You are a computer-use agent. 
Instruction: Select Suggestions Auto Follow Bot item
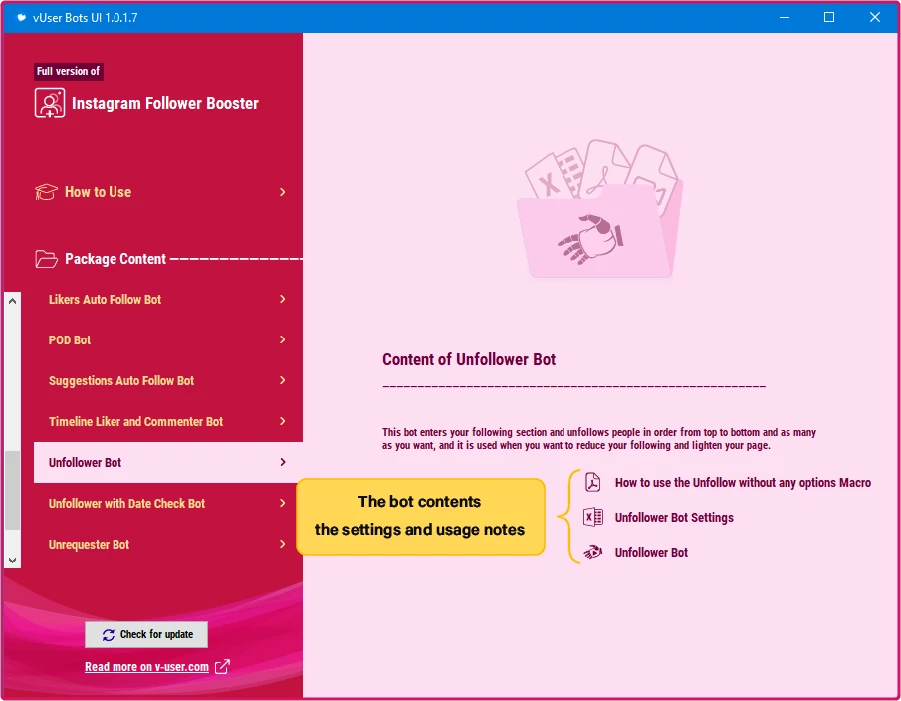(168, 380)
